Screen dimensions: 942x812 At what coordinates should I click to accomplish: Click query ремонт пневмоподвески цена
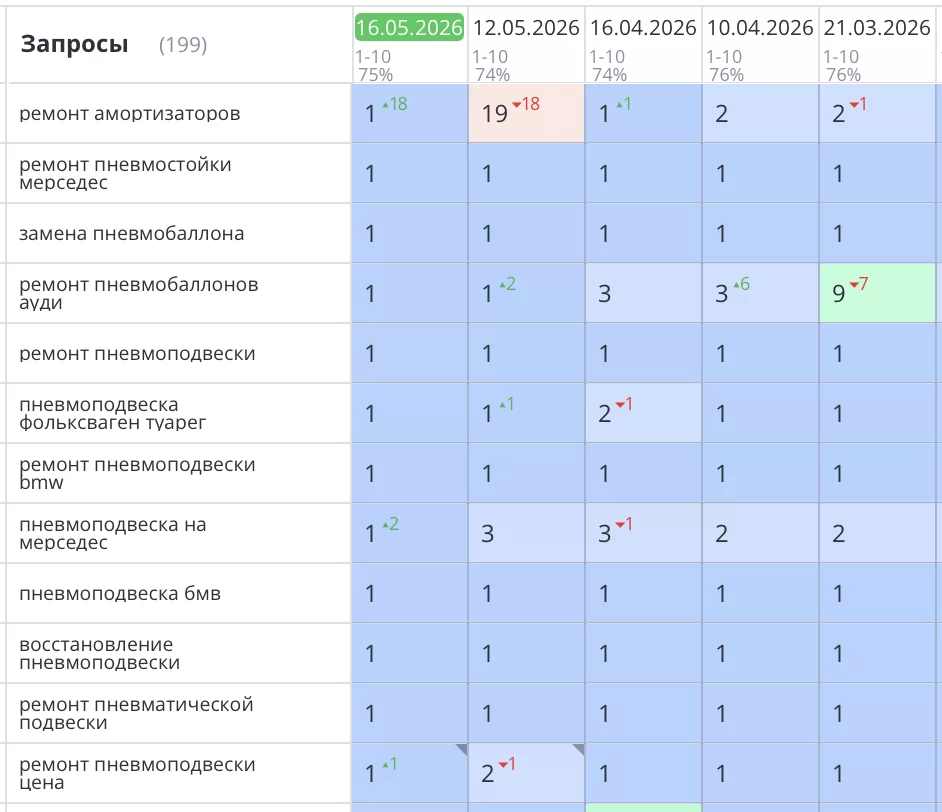137,774
